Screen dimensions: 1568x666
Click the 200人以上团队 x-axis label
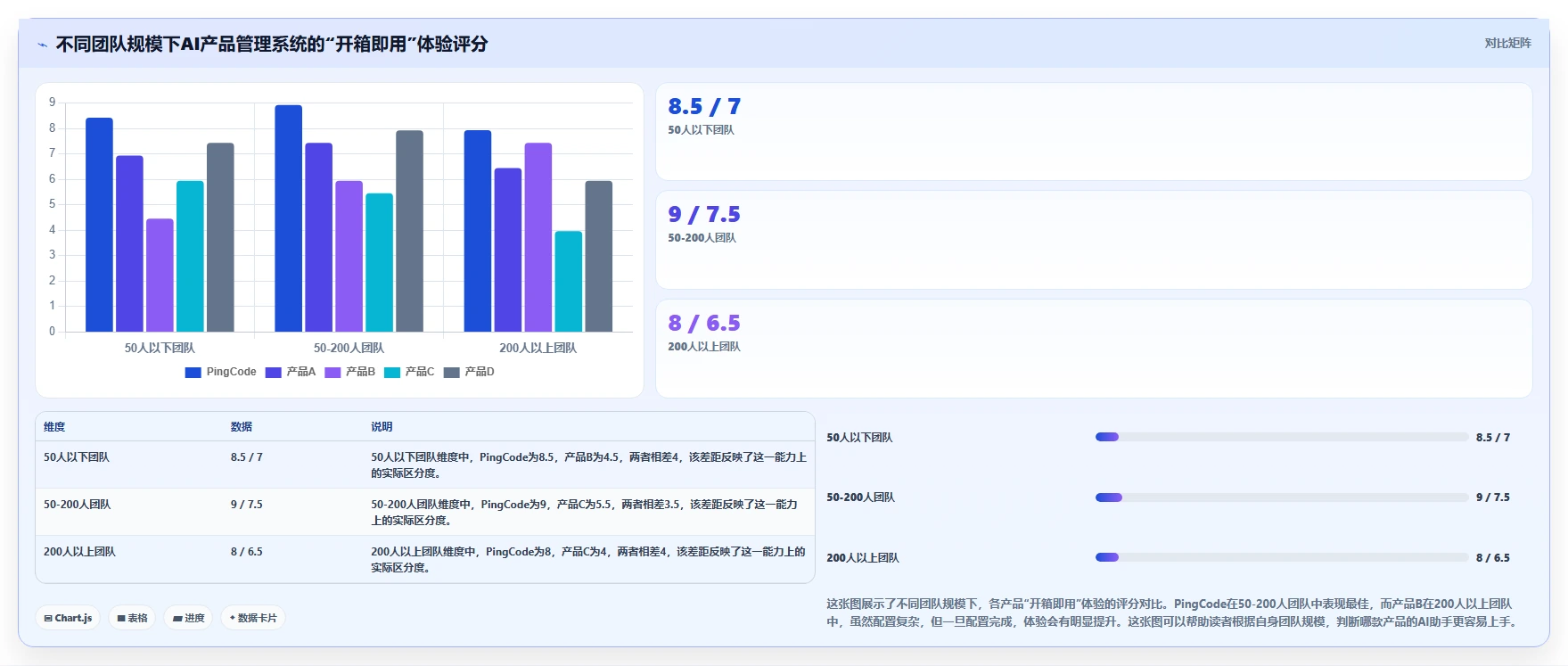pyautogui.click(x=538, y=348)
